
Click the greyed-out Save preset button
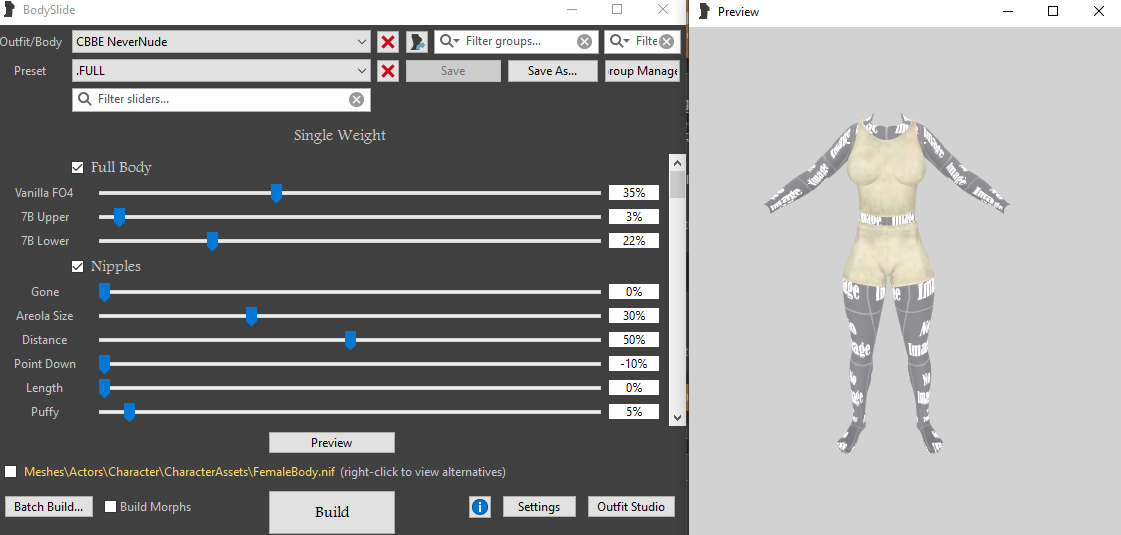[453, 71]
